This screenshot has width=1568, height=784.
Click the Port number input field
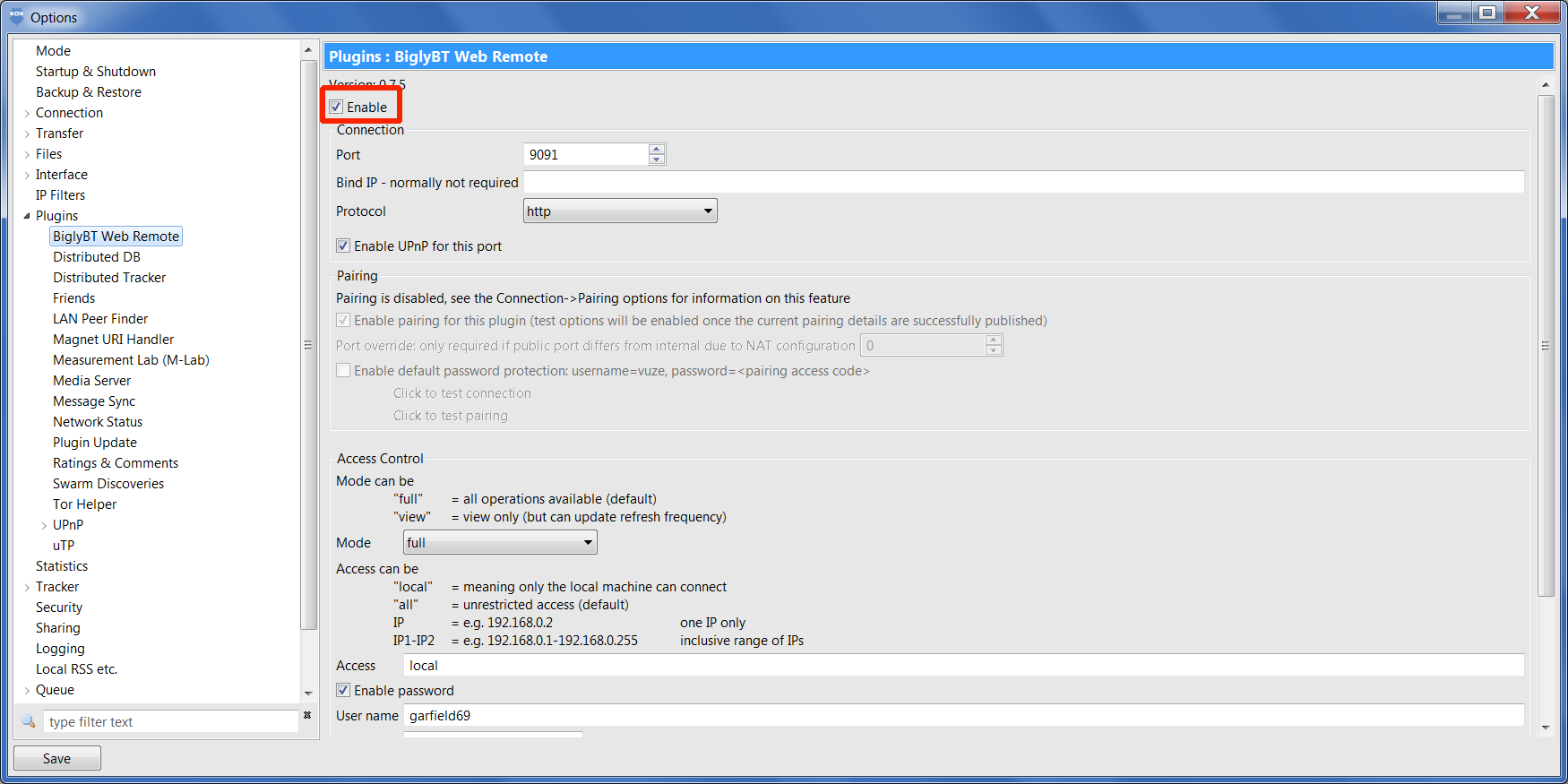point(586,154)
